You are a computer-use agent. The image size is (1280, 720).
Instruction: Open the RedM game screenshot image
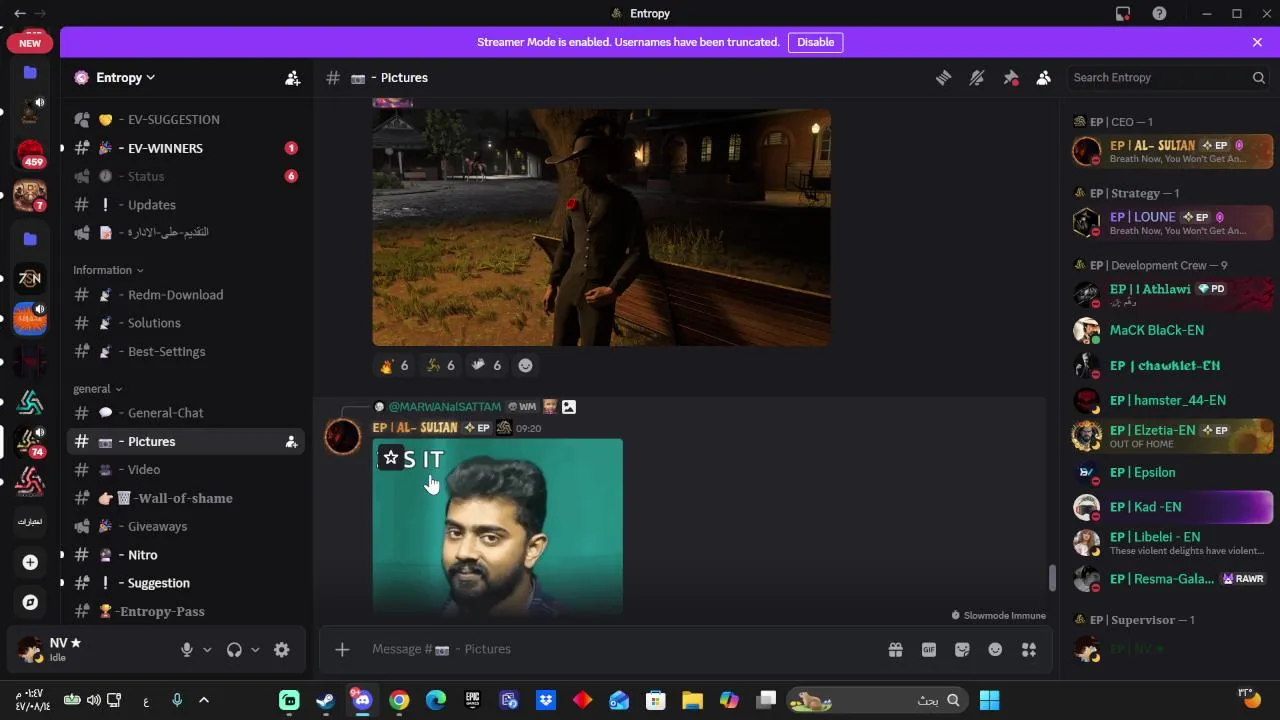coord(601,227)
